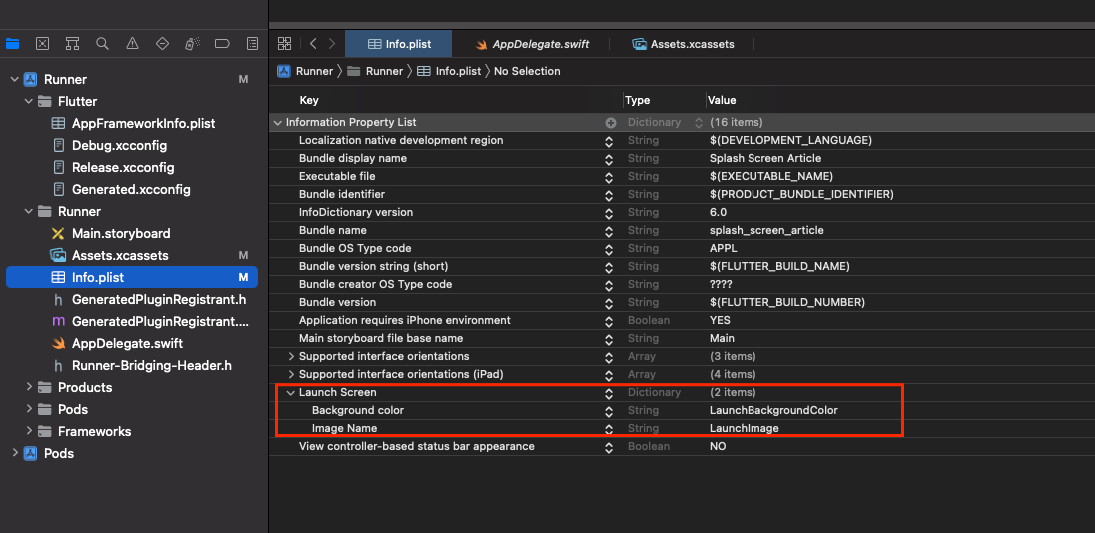Collapse the Launch Screen dictionary row
The width and height of the screenshot is (1095, 533).
(291, 393)
